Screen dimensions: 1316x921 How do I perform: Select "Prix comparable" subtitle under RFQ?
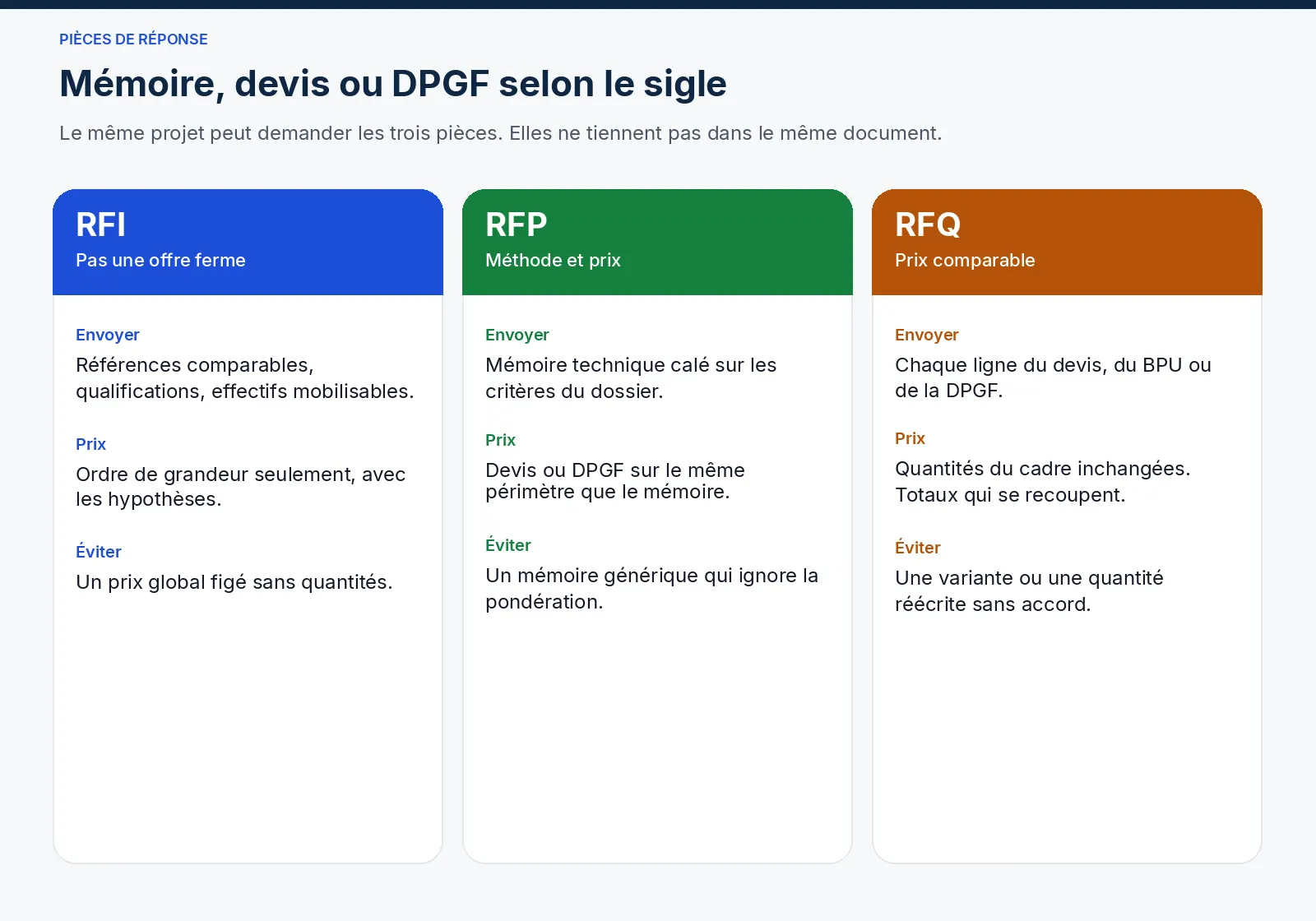(965, 260)
